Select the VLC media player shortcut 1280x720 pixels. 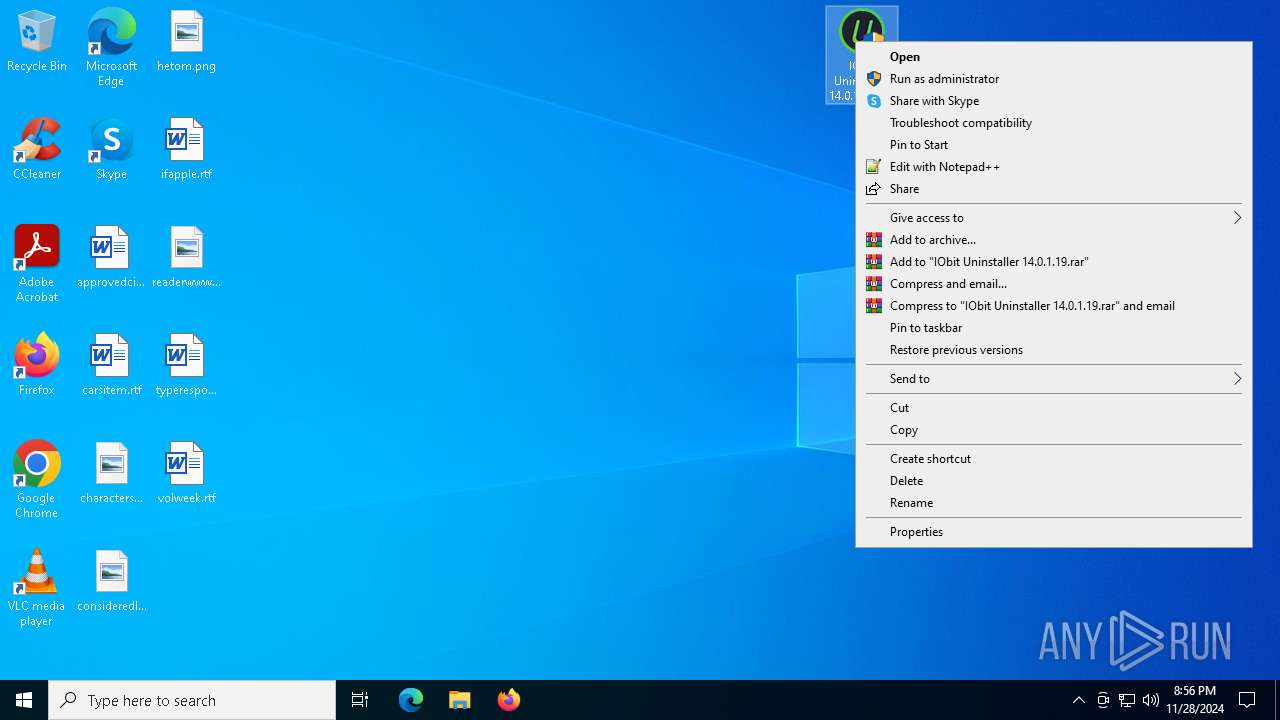(36, 589)
